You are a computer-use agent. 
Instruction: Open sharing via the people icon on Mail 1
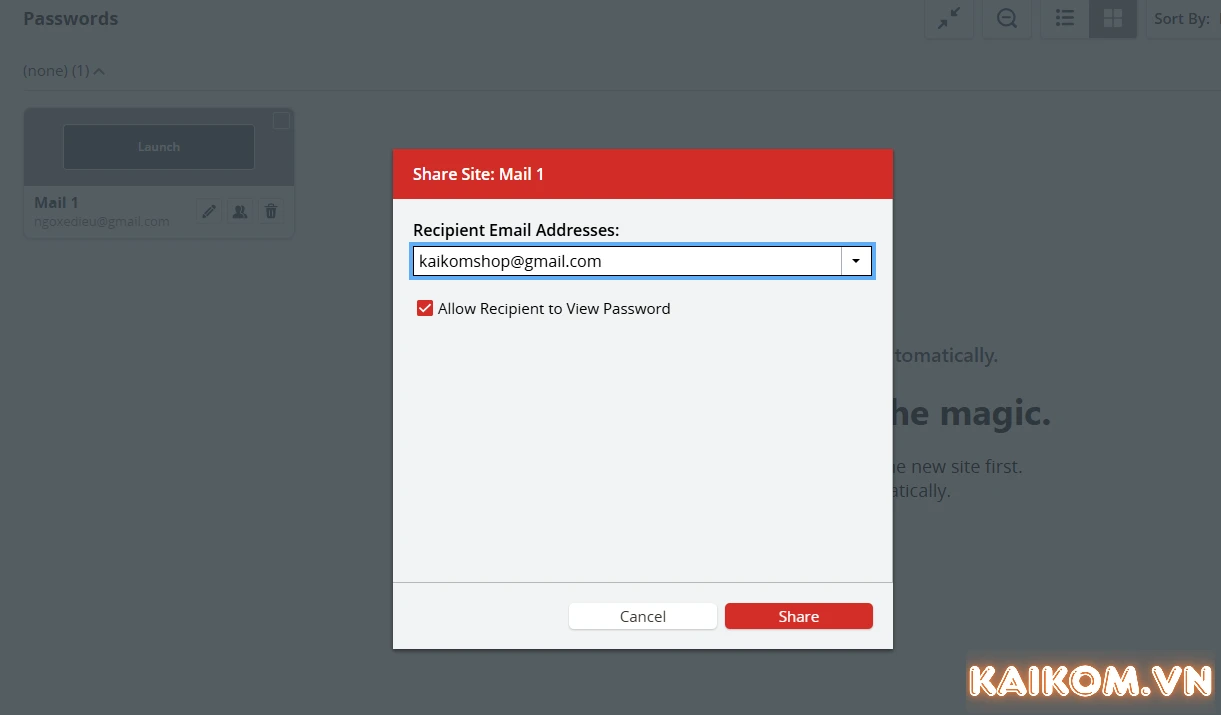[239, 211]
